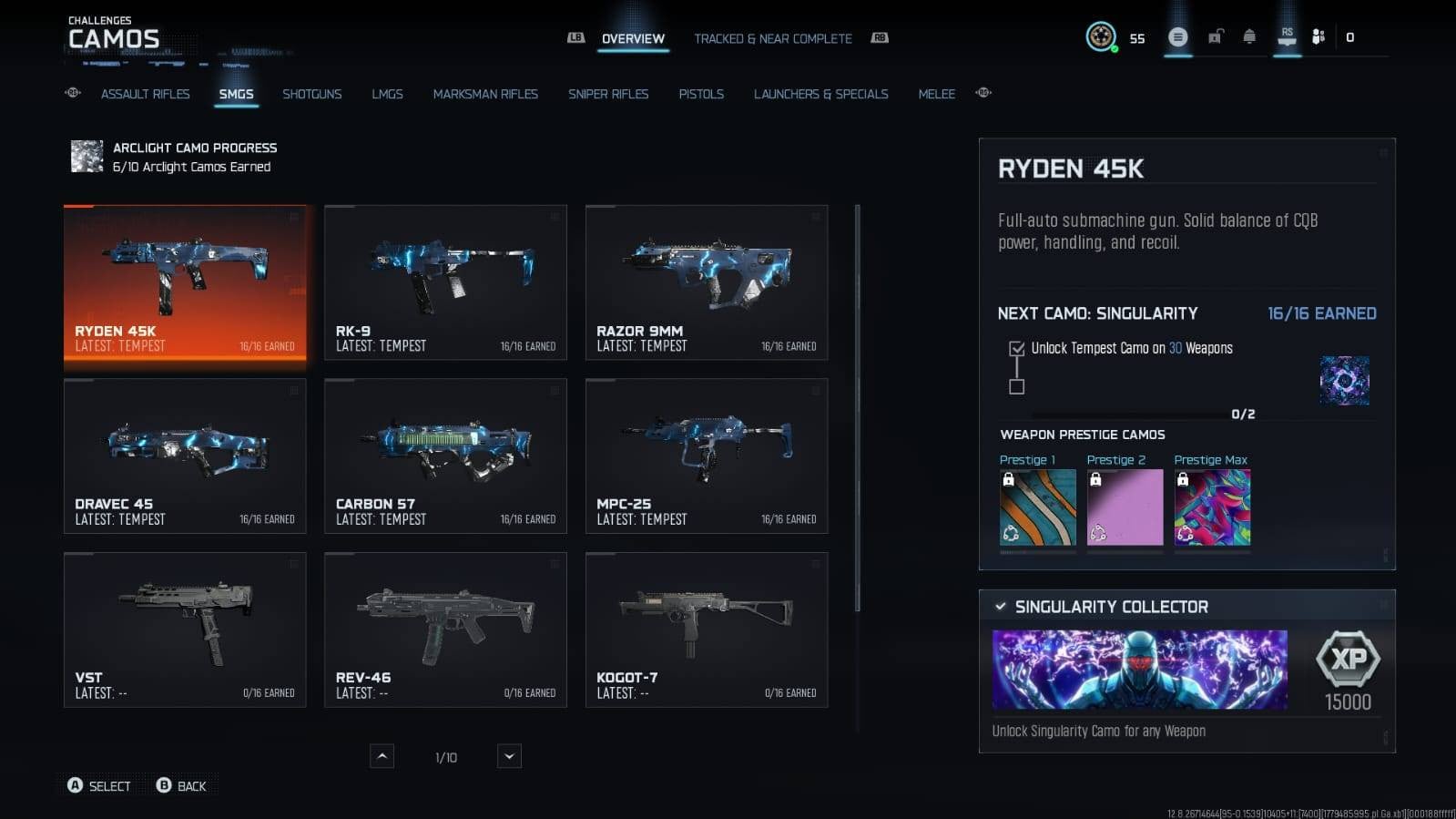Open the Marksman Rifles category

coord(485,94)
